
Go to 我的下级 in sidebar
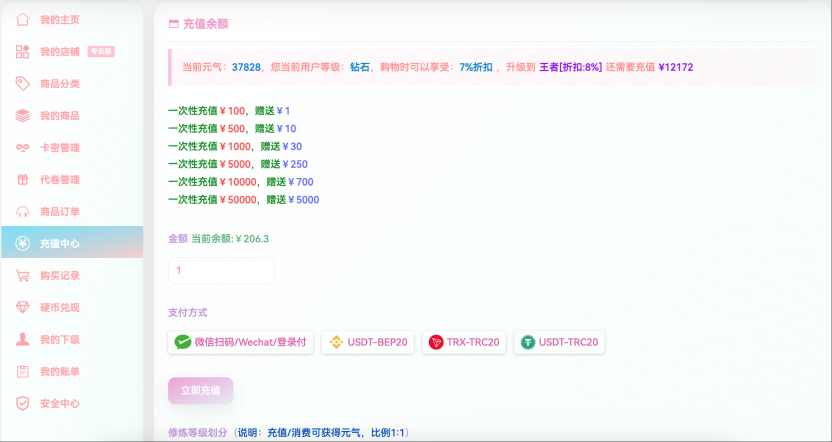pyautogui.click(x=59, y=339)
